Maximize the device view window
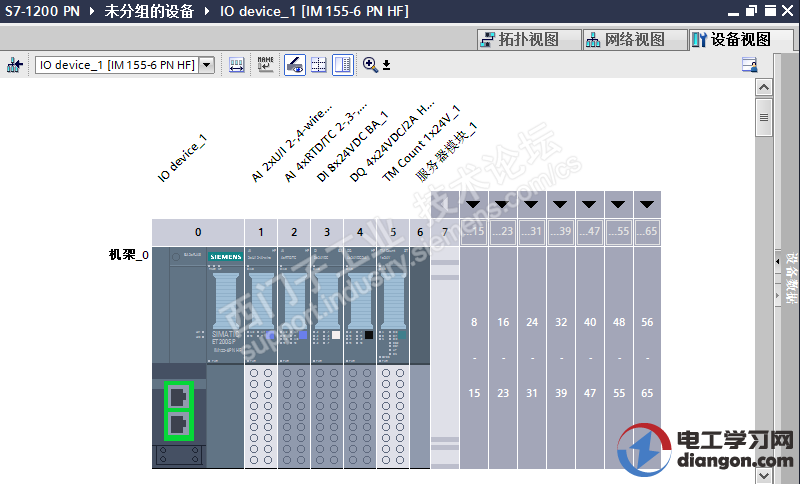 click(770, 11)
